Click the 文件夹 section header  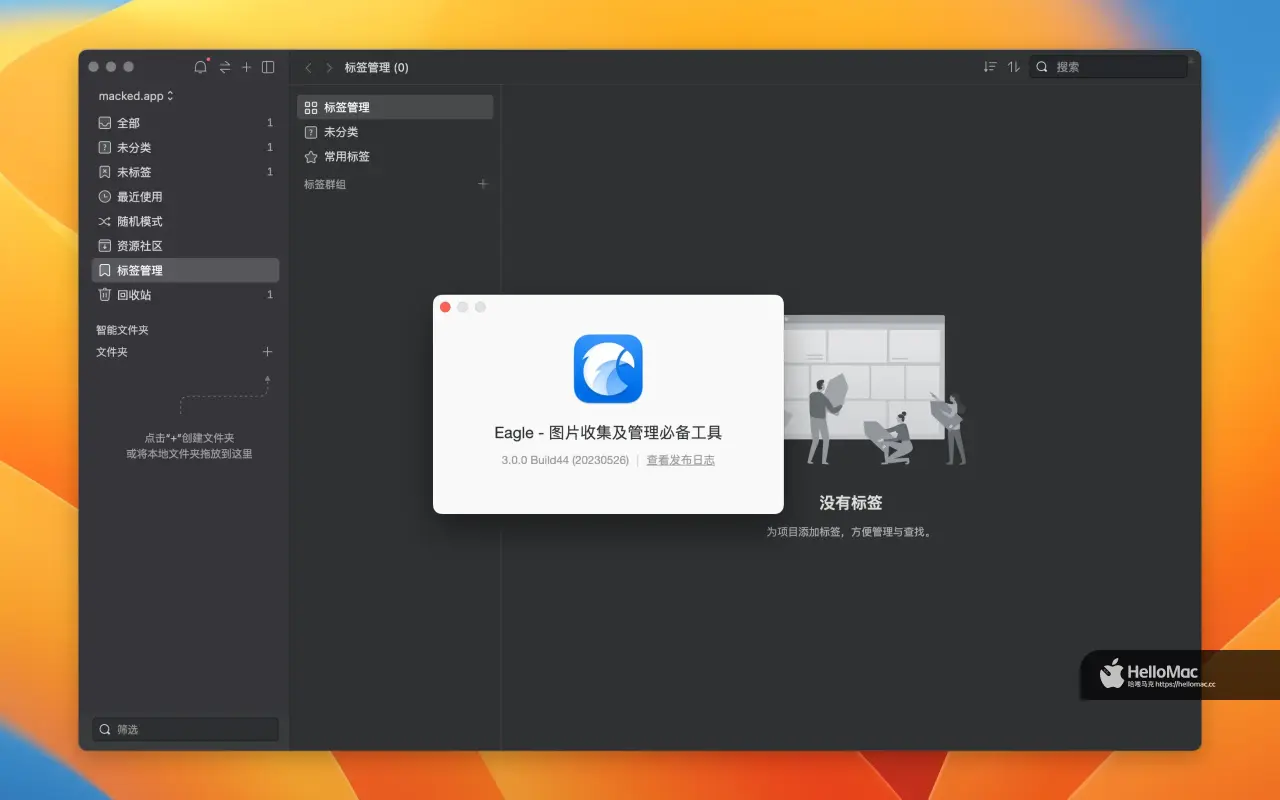[x=112, y=352]
